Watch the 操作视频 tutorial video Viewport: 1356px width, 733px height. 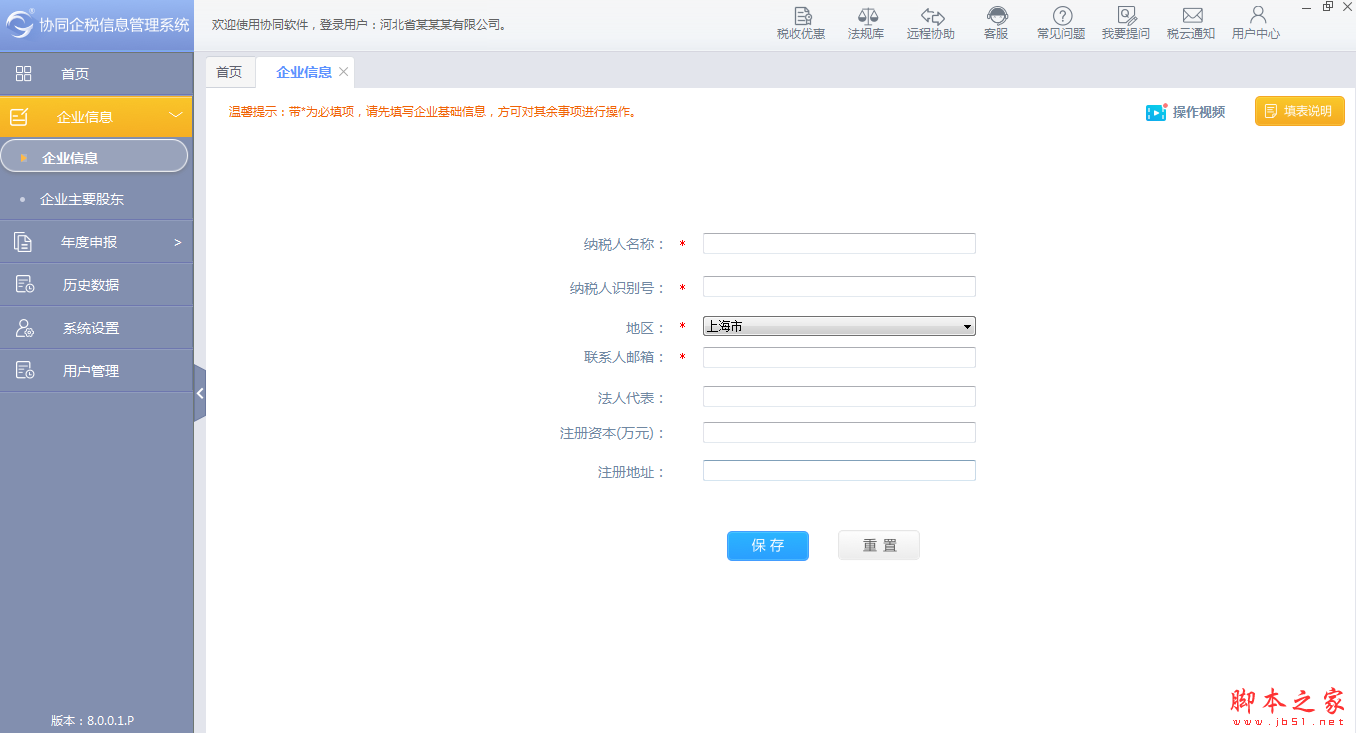point(1186,112)
